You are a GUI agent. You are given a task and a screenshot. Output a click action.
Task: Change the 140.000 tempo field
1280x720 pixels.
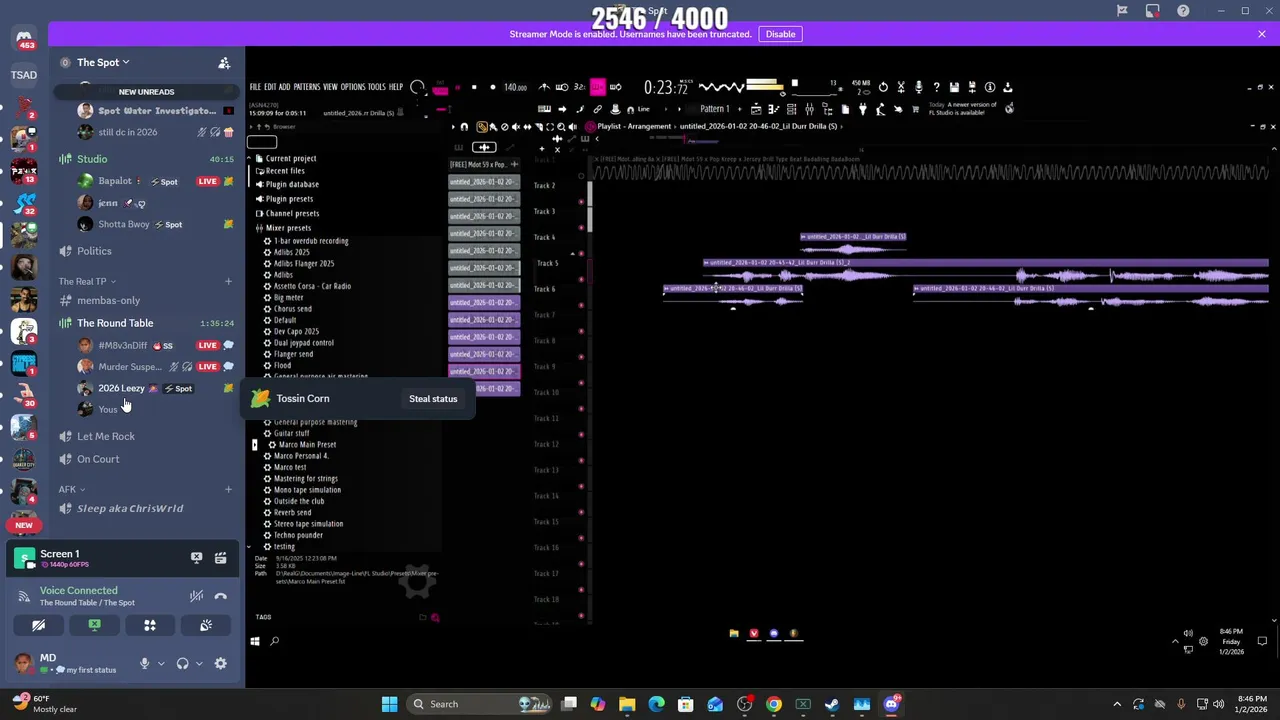[515, 87]
